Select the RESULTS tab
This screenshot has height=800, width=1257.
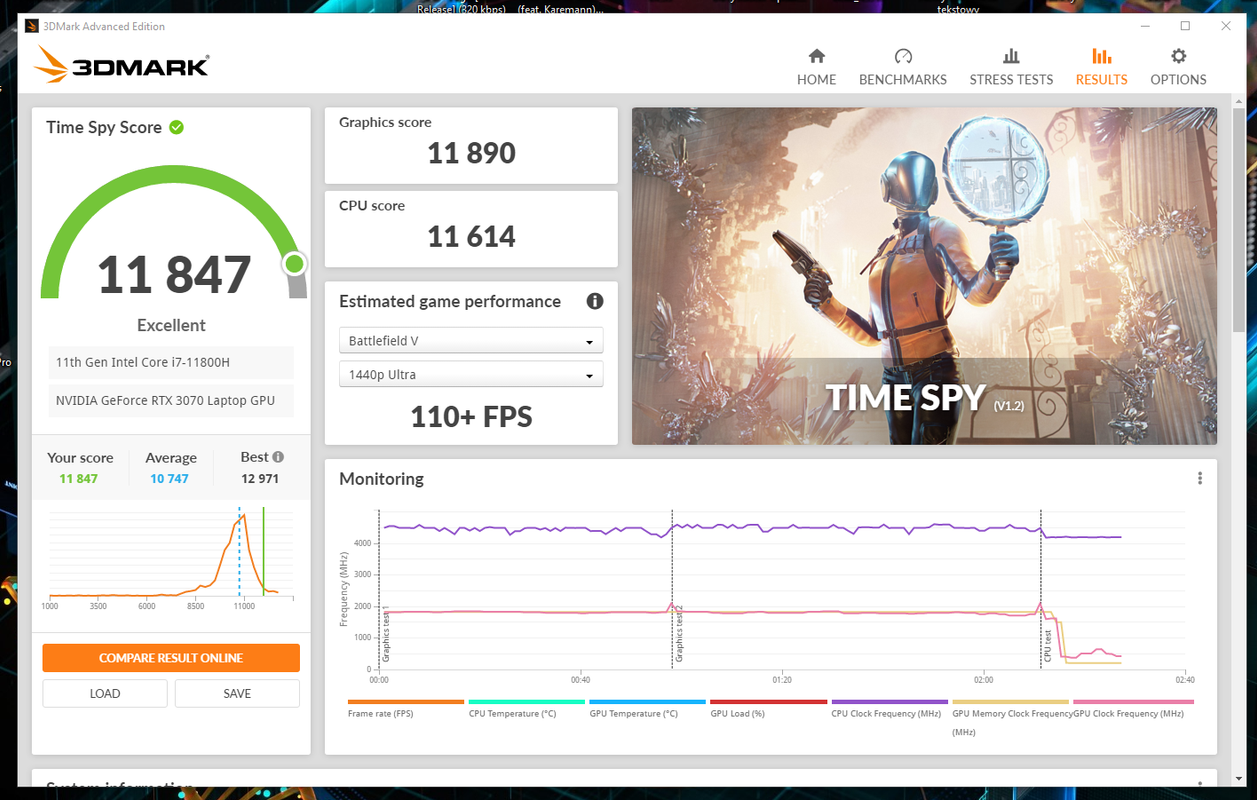[x=1101, y=67]
